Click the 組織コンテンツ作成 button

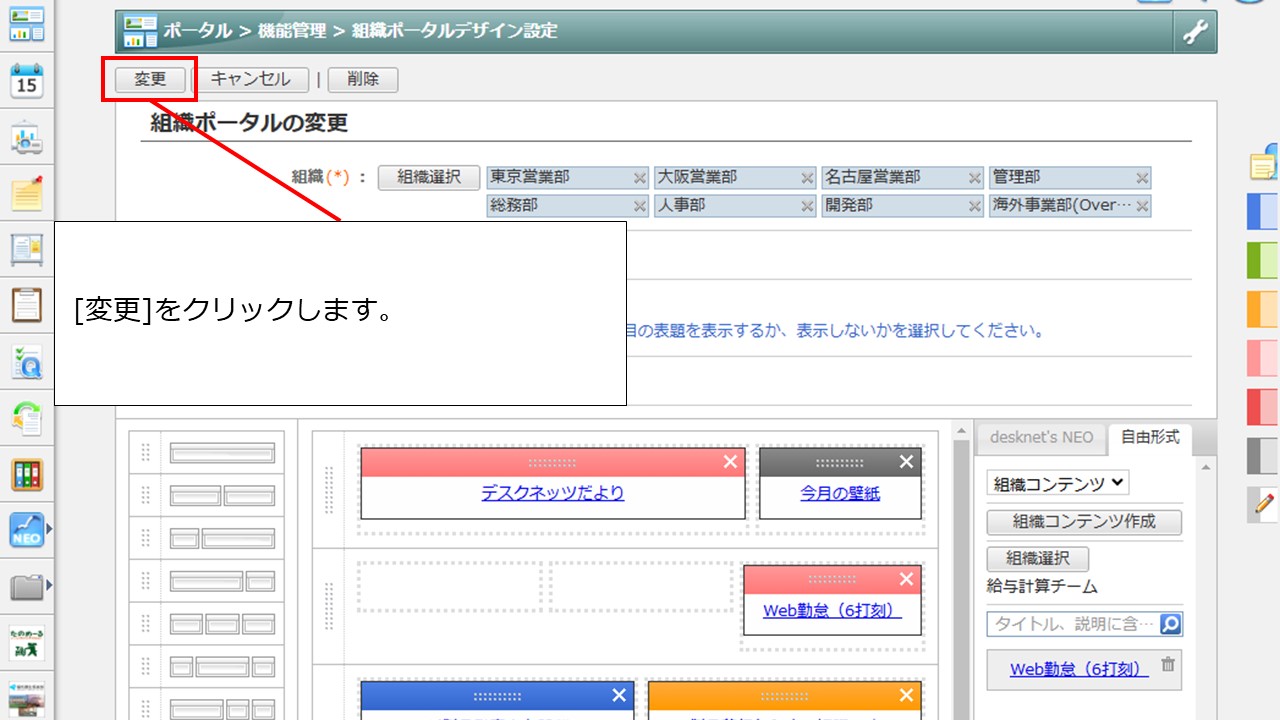pyautogui.click(x=1084, y=522)
